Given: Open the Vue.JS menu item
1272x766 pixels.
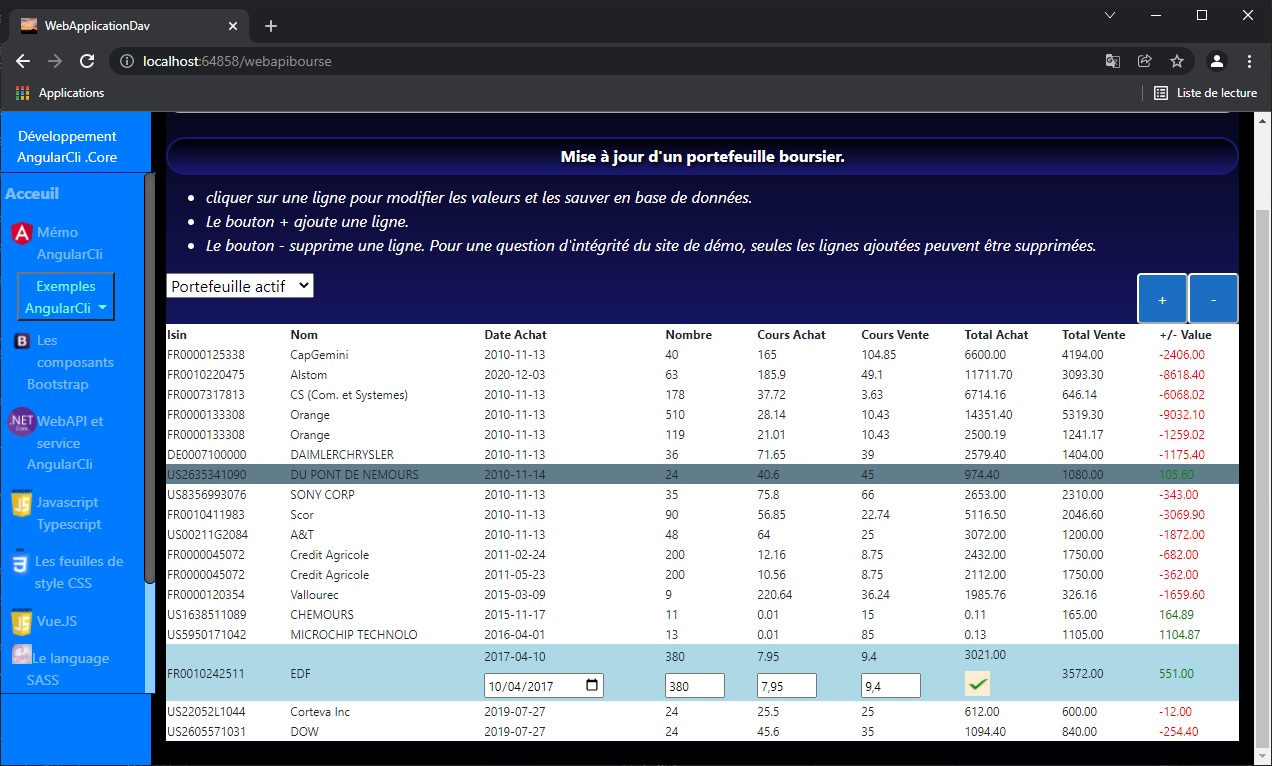Looking at the screenshot, I should pyautogui.click(x=57, y=621).
